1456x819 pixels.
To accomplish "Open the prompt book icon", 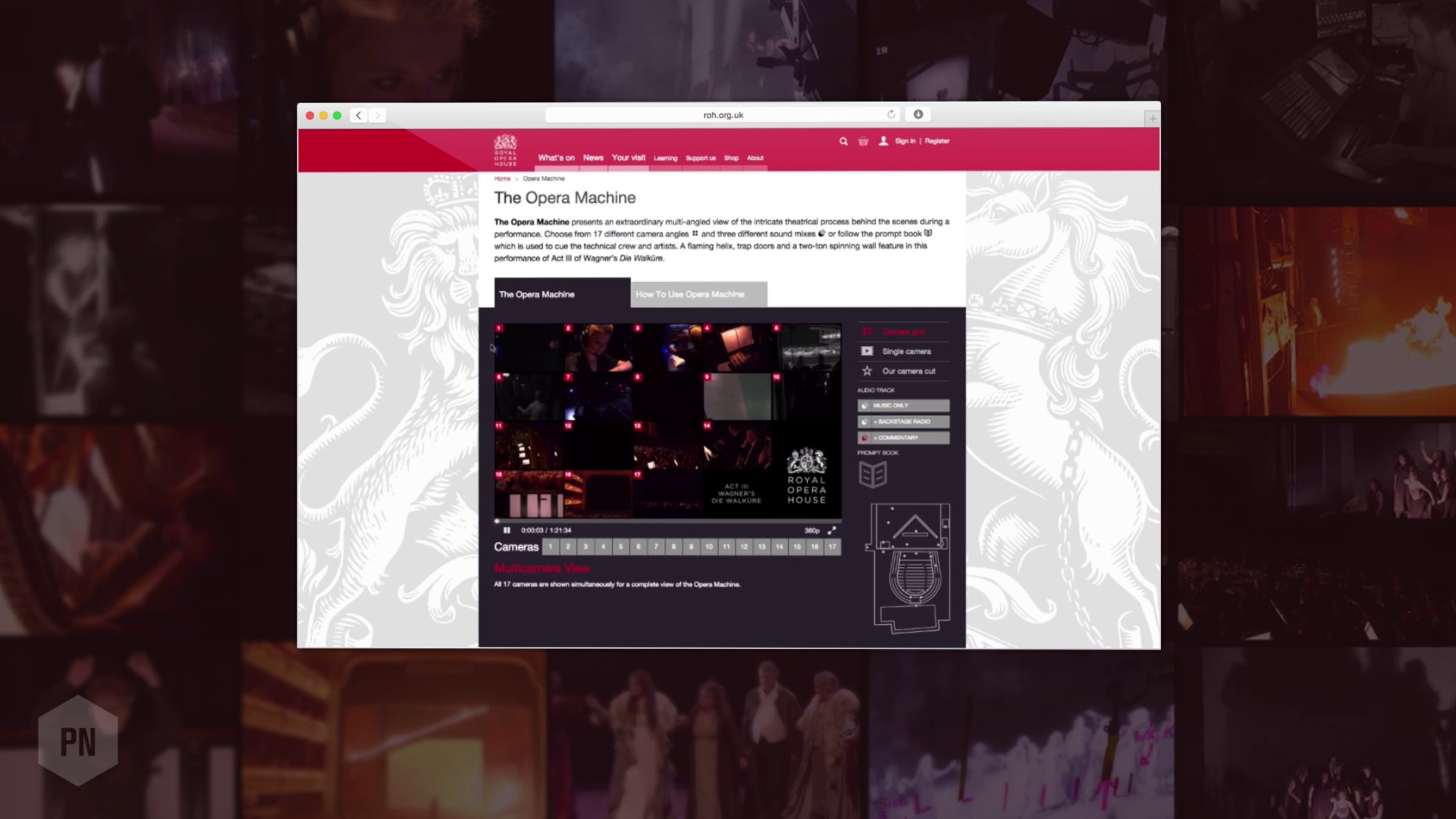I will pos(872,474).
